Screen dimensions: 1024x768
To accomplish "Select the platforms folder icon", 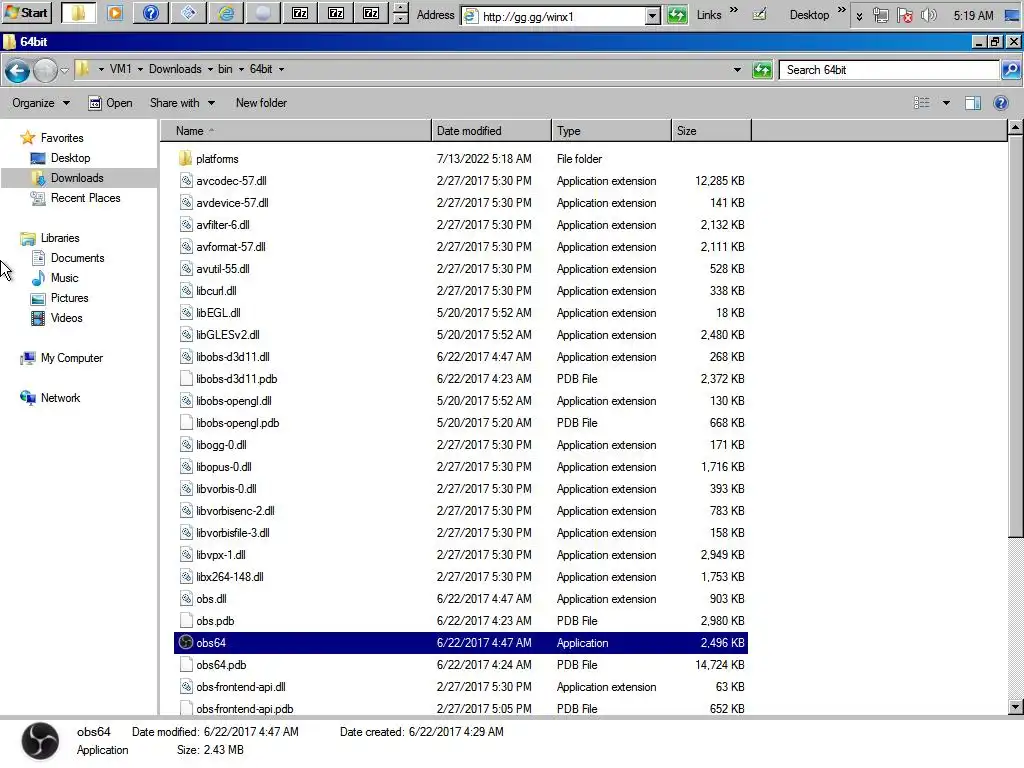I will click(185, 159).
